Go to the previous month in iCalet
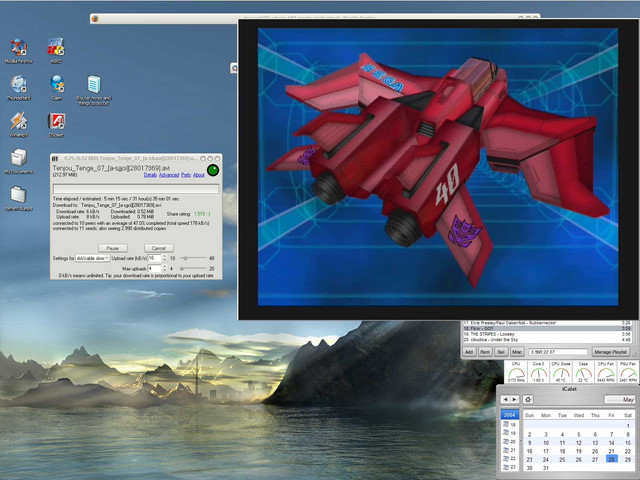640x480 pixels. click(x=506, y=400)
